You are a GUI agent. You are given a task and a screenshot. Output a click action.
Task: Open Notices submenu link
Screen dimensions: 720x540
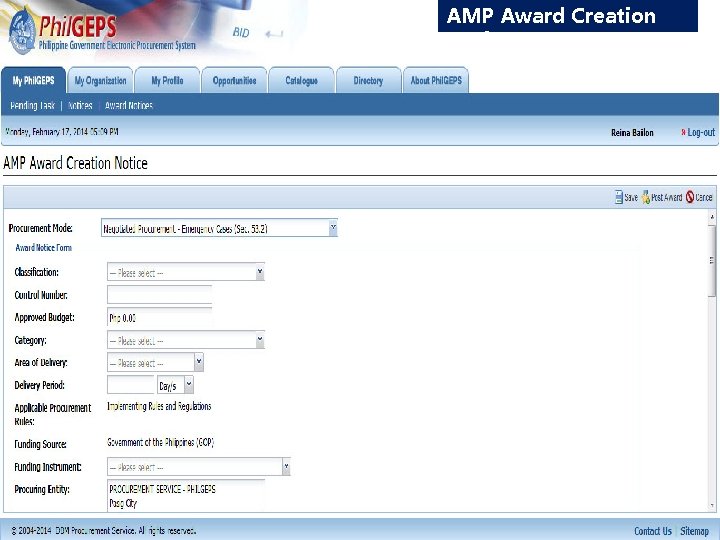(80, 106)
